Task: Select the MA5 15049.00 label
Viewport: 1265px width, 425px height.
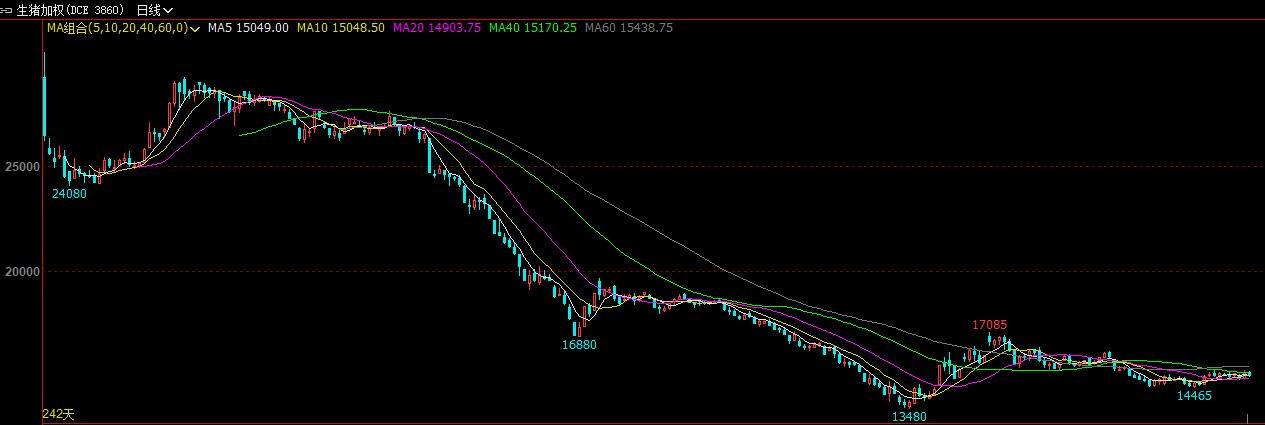Action: 248,28
